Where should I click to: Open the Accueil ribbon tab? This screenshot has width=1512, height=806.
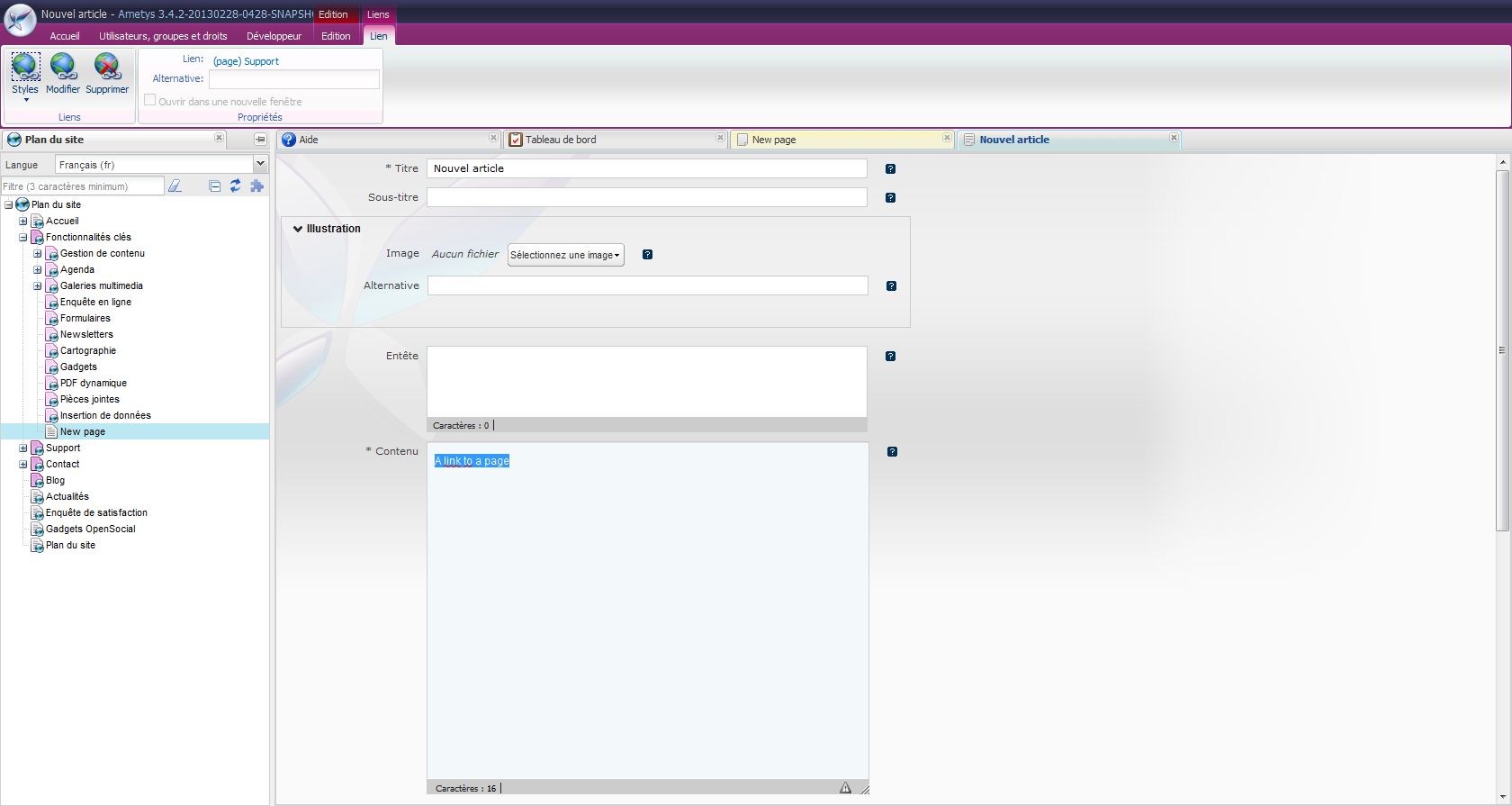click(65, 36)
